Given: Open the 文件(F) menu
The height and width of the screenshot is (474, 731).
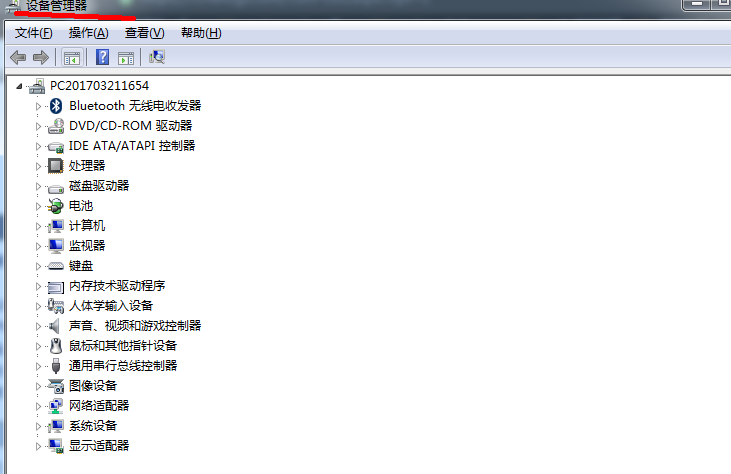Looking at the screenshot, I should click(x=34, y=33).
